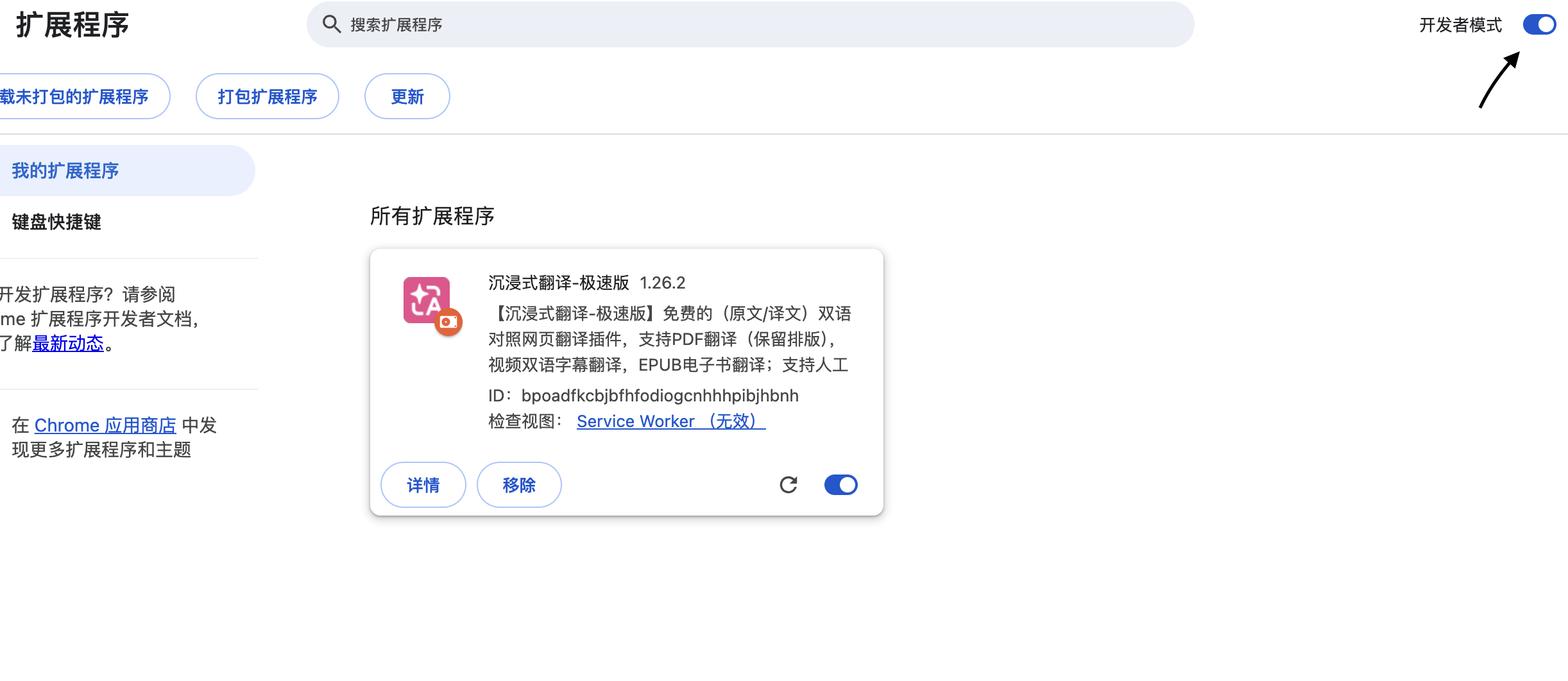Disable the 开发者模式 toggle
This screenshot has height=681, width=1568.
click(x=1539, y=24)
